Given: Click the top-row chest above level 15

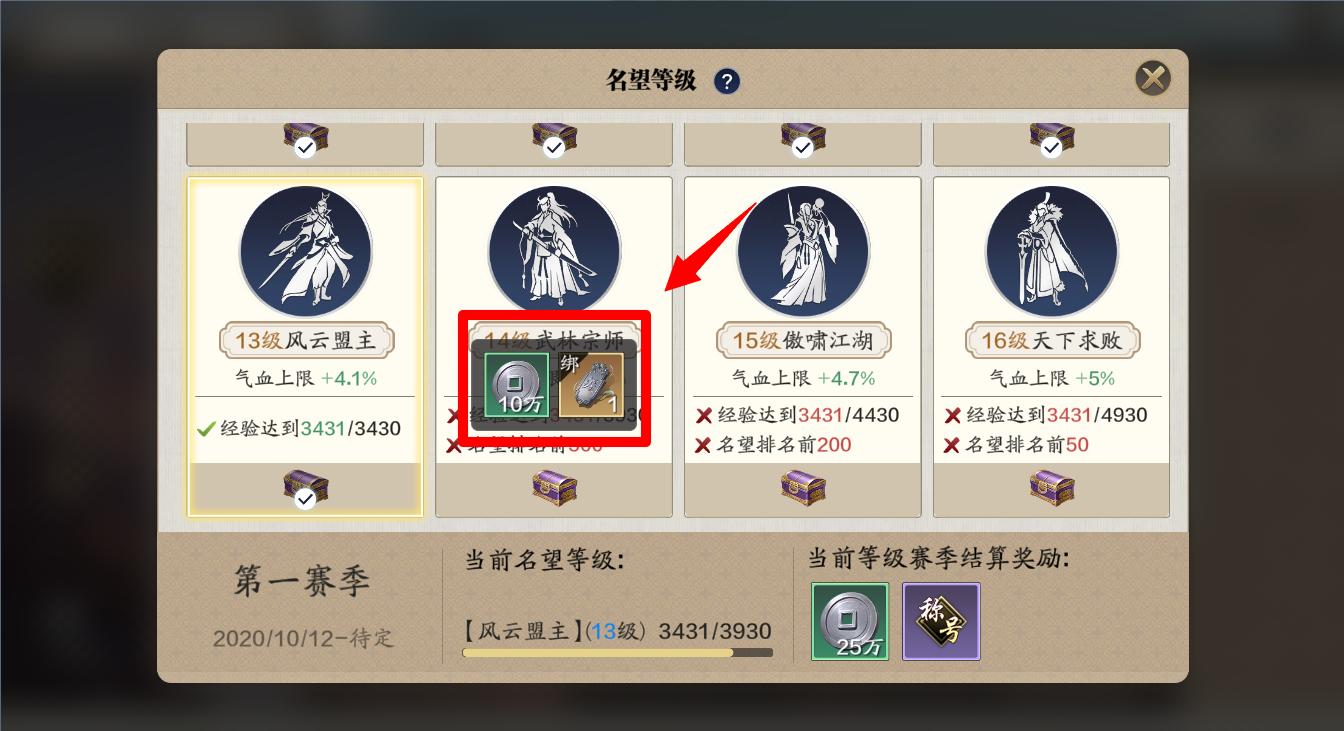Looking at the screenshot, I should click(x=803, y=140).
